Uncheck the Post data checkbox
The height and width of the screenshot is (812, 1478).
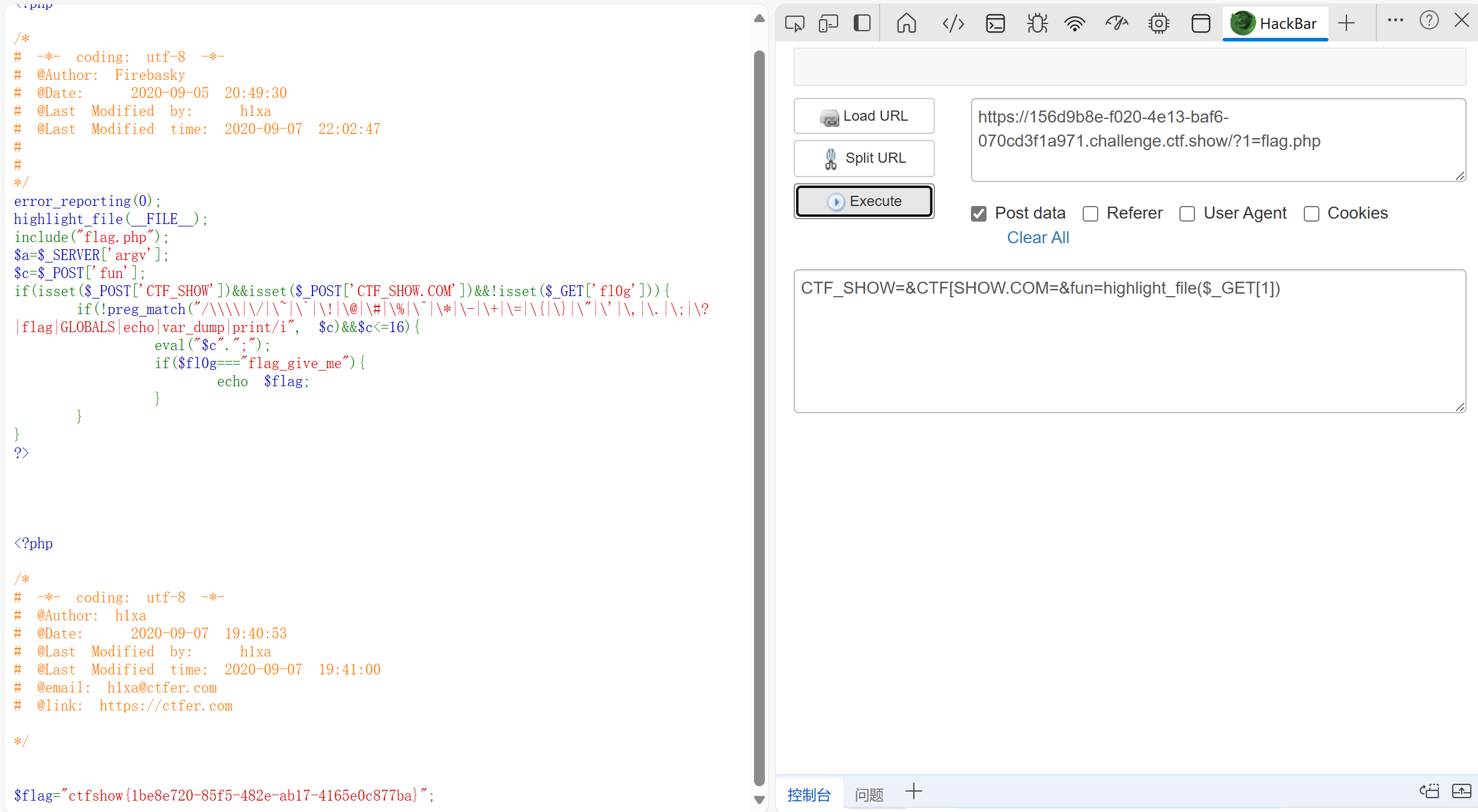point(979,214)
